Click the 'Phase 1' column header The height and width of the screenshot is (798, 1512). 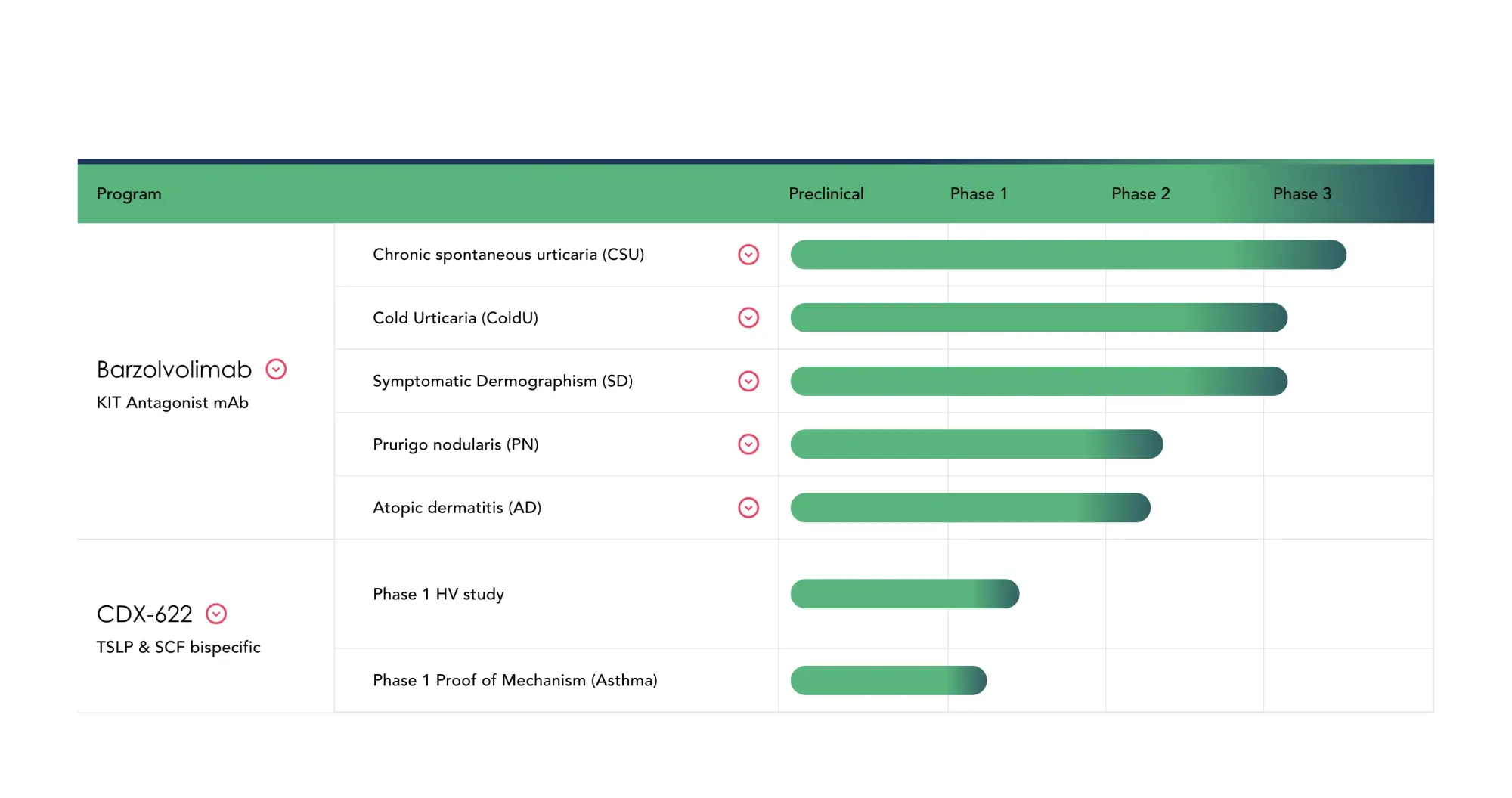[x=978, y=194]
